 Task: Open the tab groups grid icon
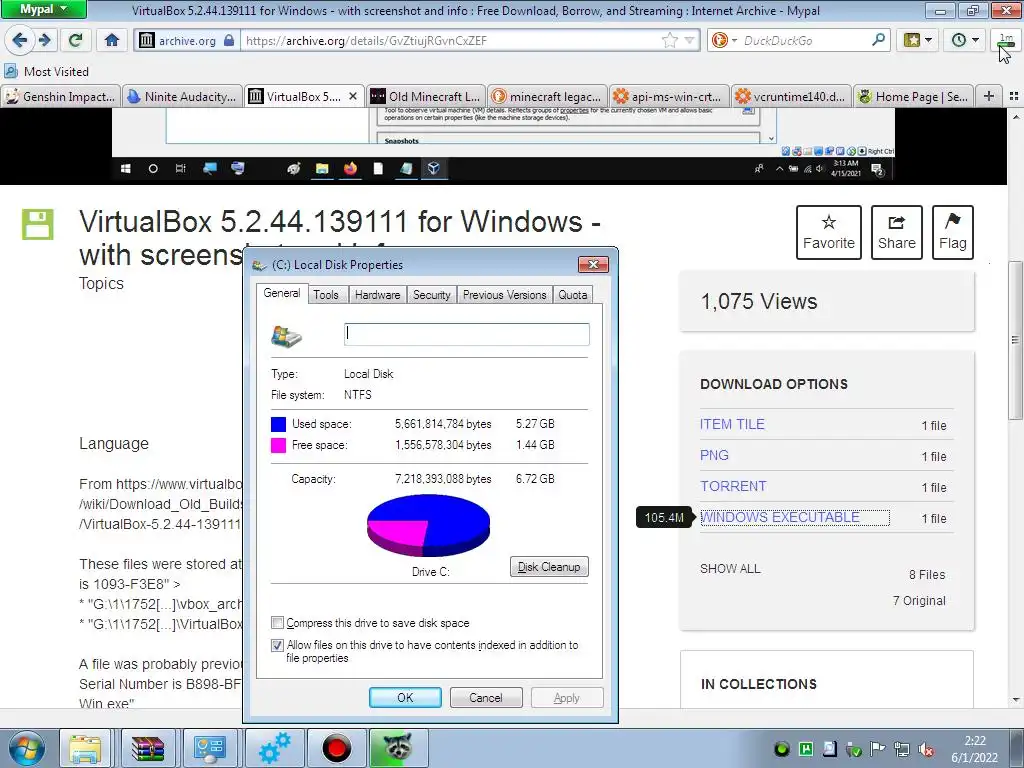tap(1014, 97)
